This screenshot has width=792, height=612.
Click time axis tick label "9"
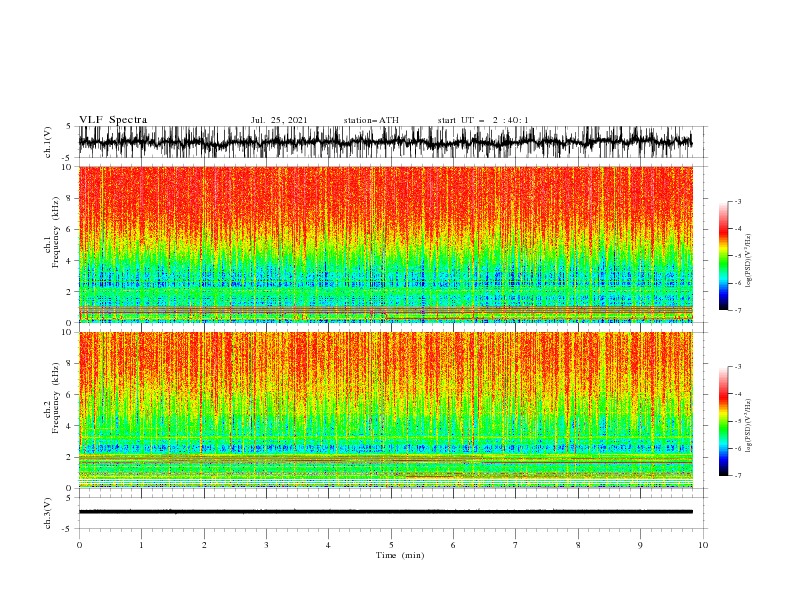click(640, 545)
